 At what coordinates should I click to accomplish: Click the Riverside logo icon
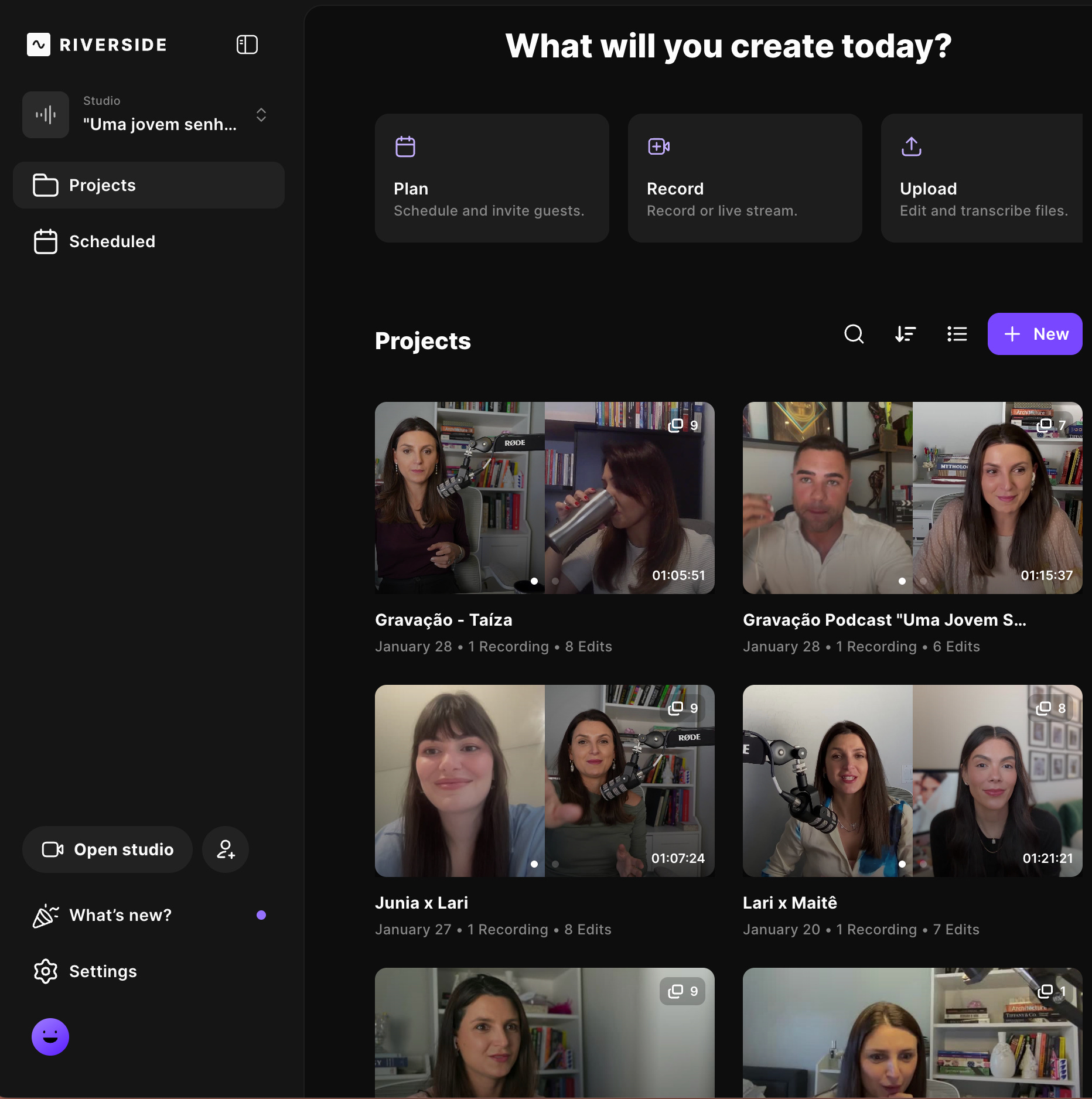(39, 45)
